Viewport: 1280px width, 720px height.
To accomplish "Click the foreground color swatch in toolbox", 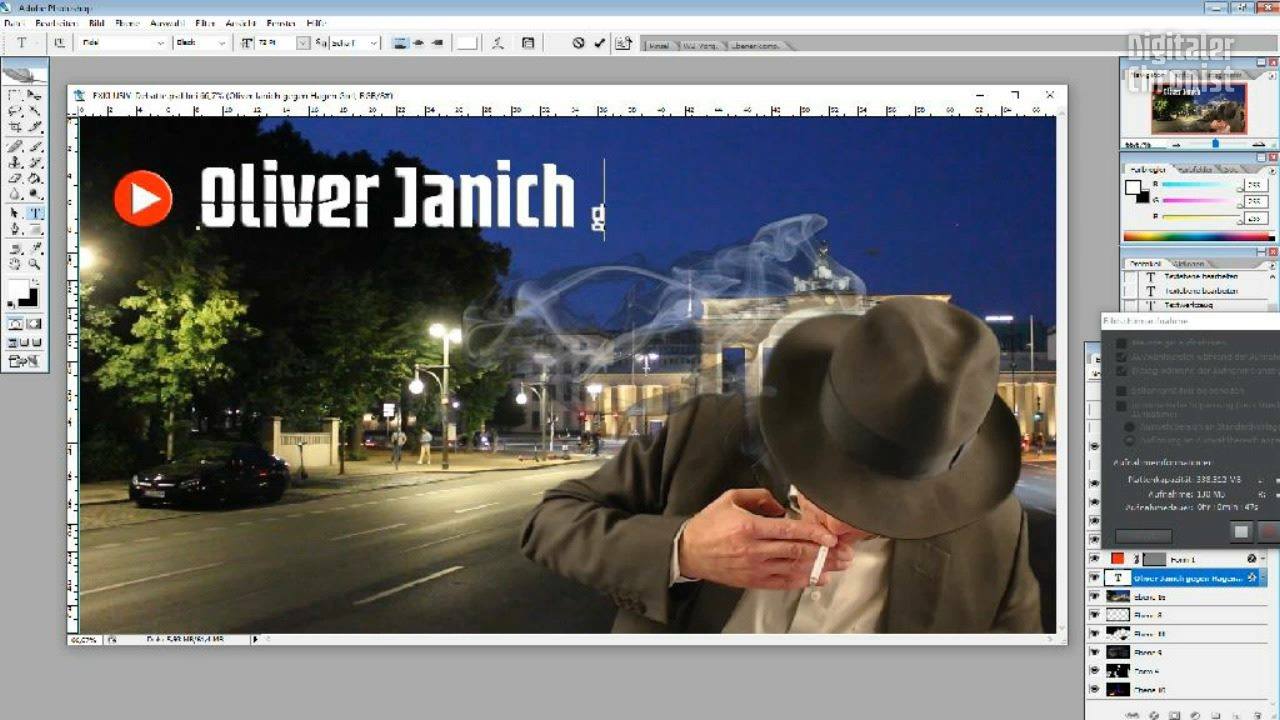I will click(x=18, y=291).
